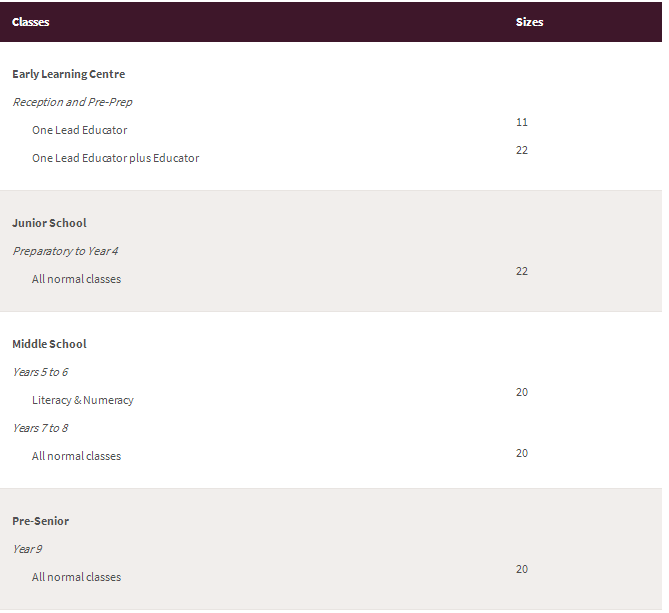
Task: Click One Lead Educator plus Educator
Action: click(x=116, y=158)
